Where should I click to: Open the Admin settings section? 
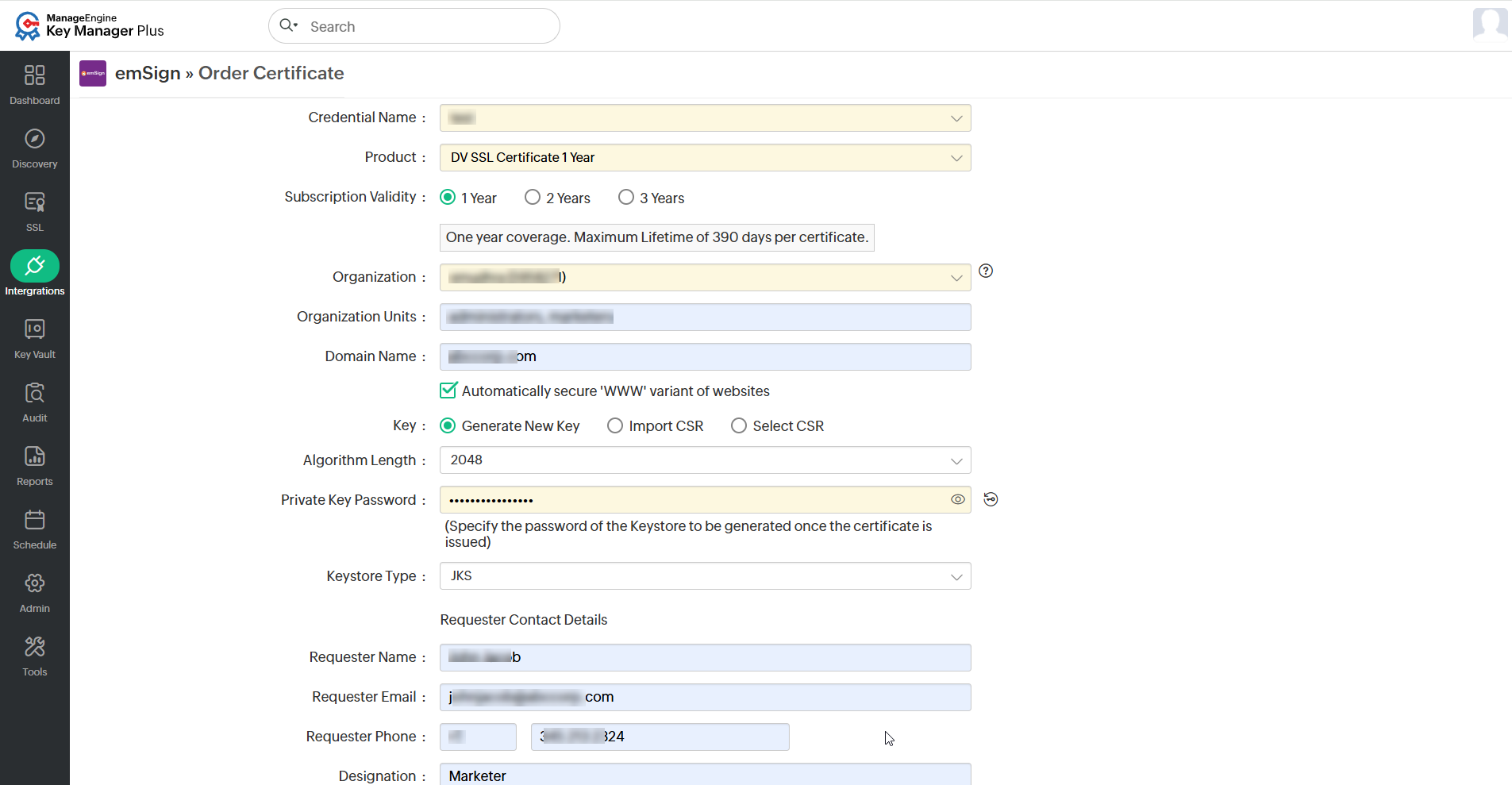click(35, 592)
